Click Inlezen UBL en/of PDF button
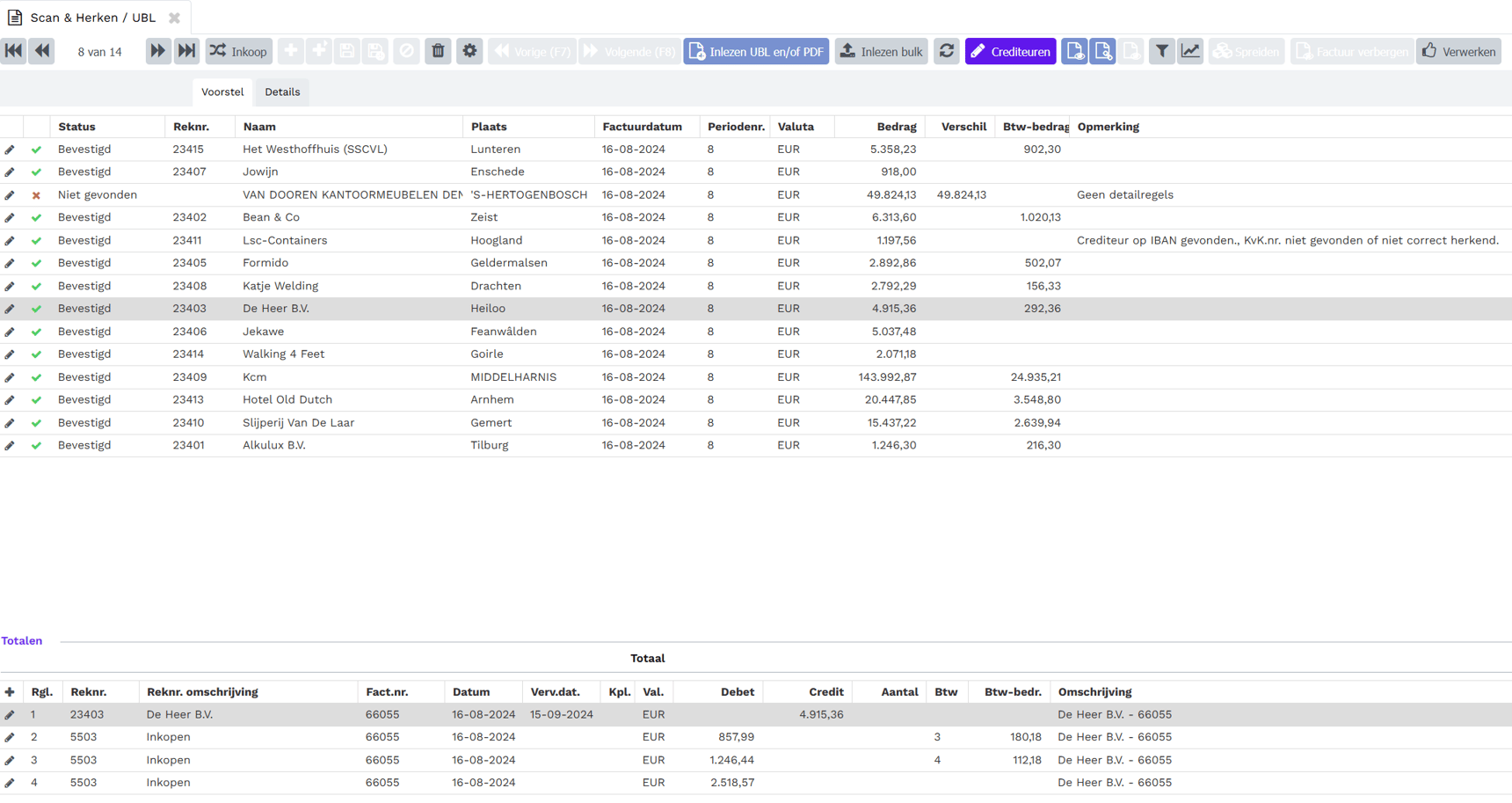 click(x=756, y=51)
